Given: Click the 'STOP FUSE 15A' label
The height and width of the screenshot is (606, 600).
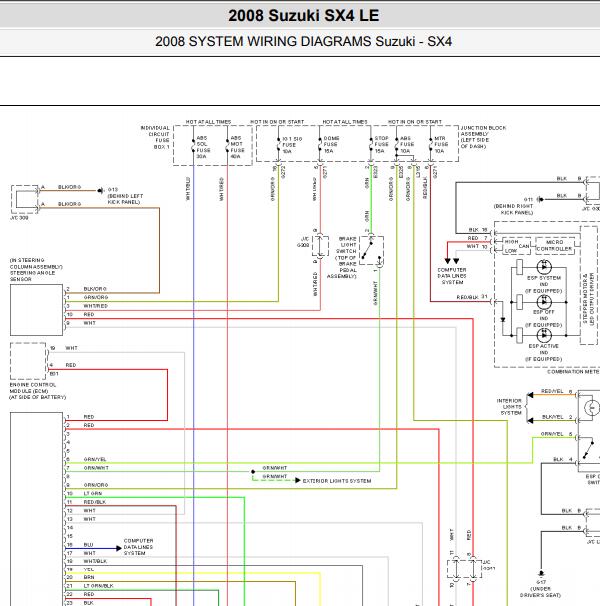Looking at the screenshot, I should [x=381, y=145].
